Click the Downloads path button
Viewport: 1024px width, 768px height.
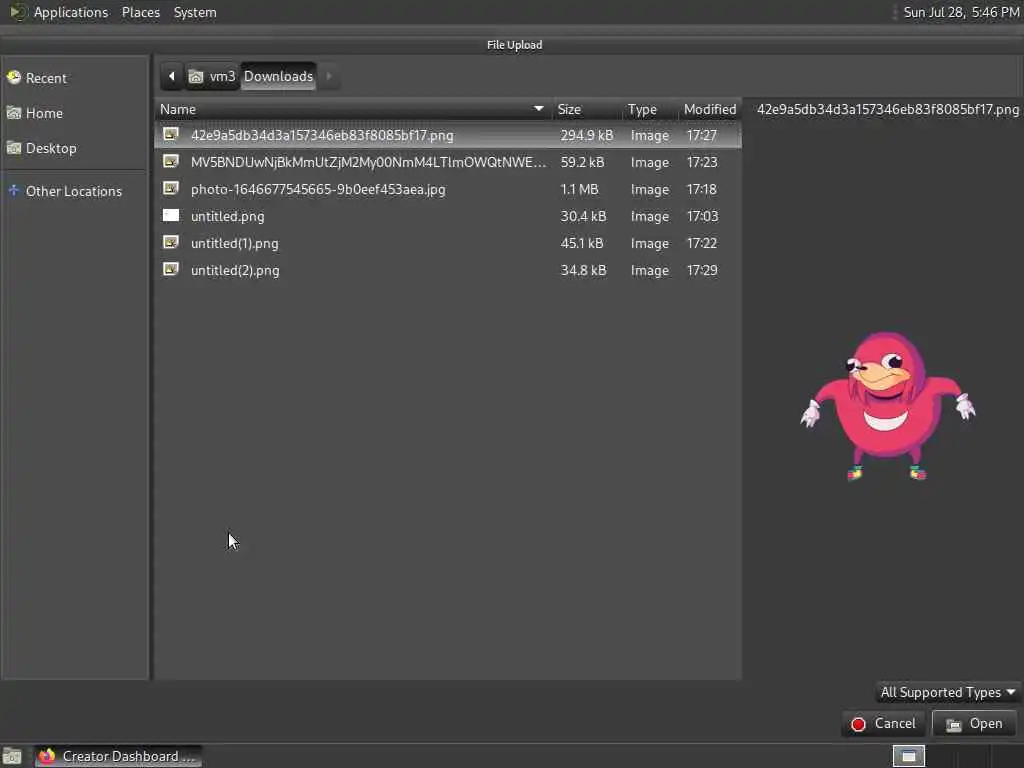(279, 76)
